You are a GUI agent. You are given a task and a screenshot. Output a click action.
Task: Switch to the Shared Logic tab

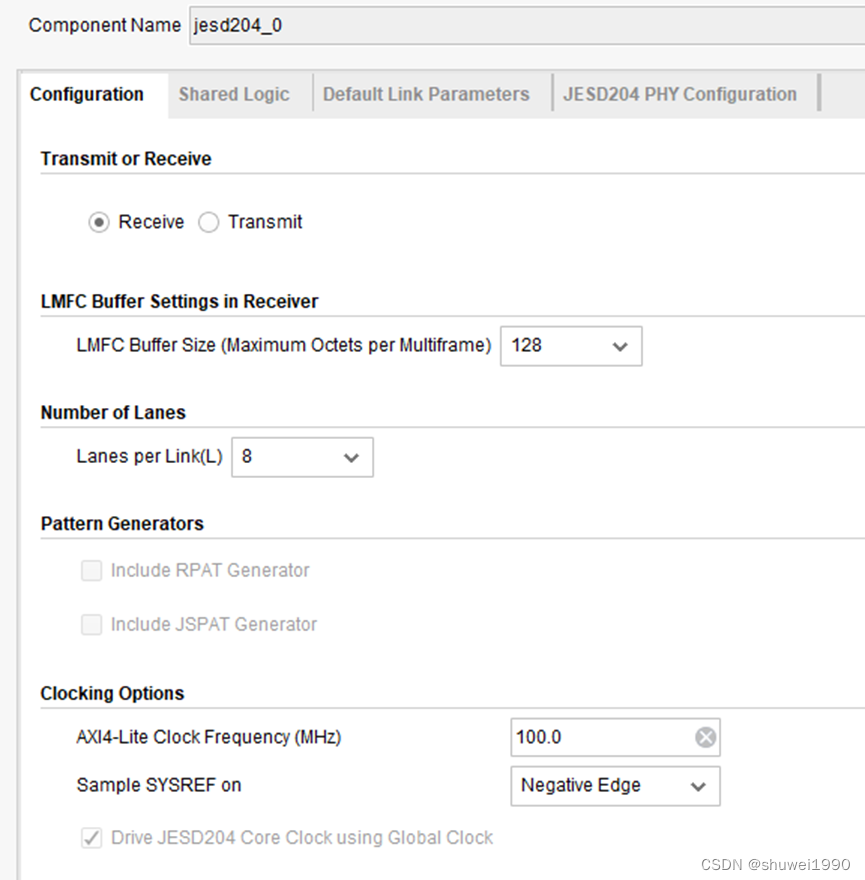233,93
